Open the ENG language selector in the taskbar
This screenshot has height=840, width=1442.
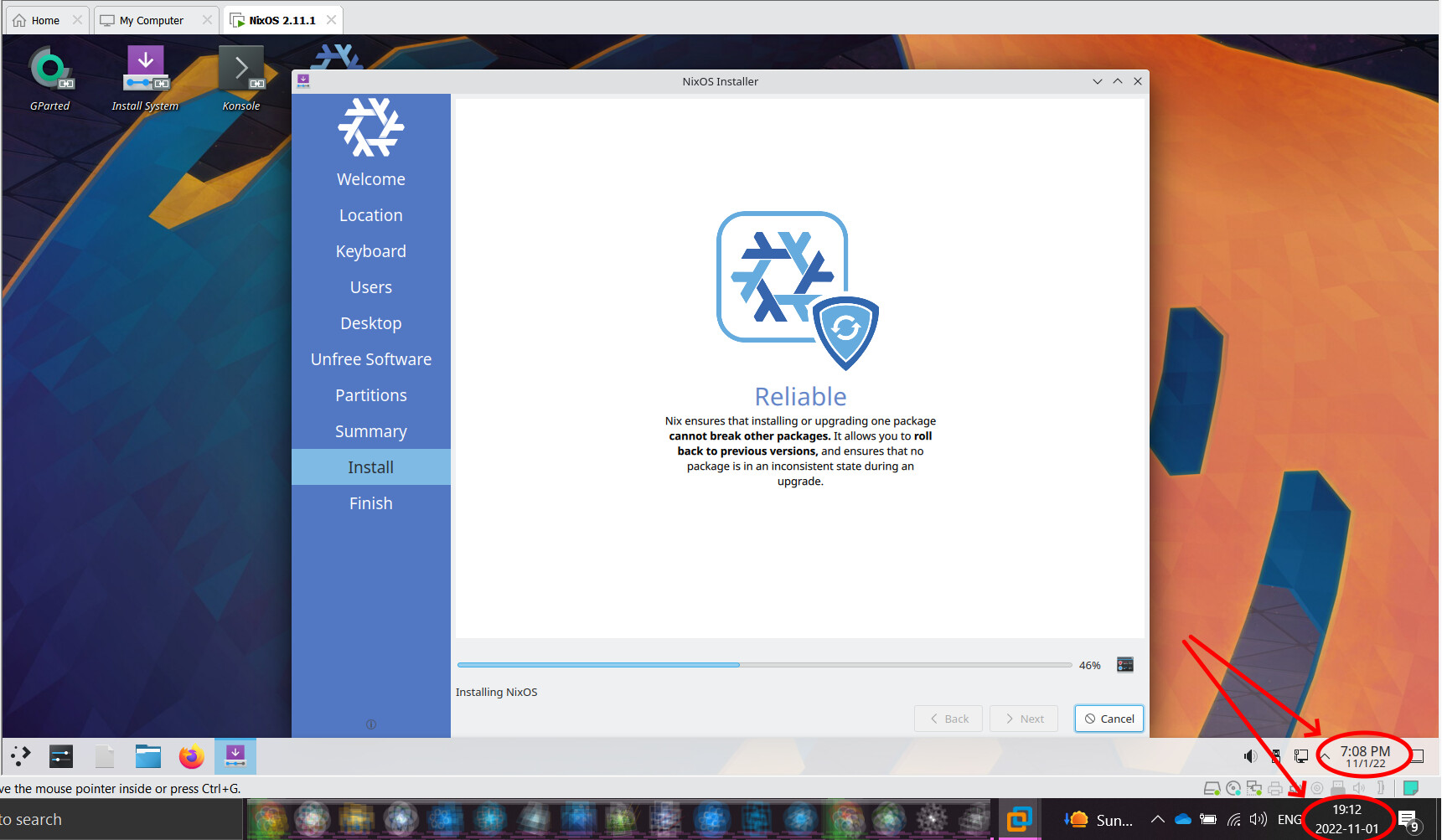coord(1290,819)
